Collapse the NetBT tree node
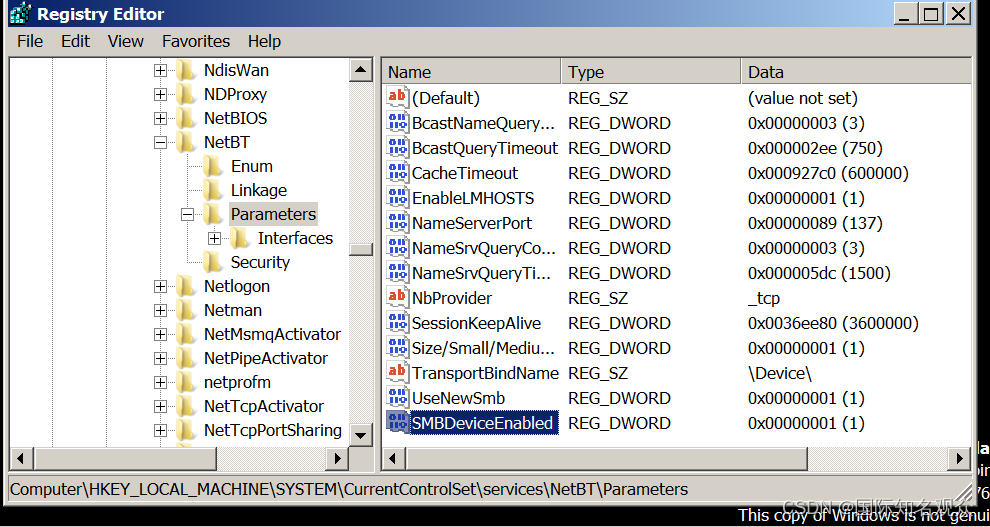Viewport: 990px width, 527px height. (x=160, y=143)
